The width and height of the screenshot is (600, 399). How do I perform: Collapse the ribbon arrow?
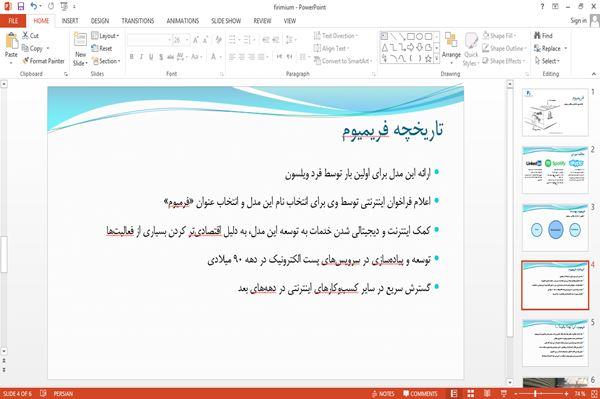click(594, 74)
